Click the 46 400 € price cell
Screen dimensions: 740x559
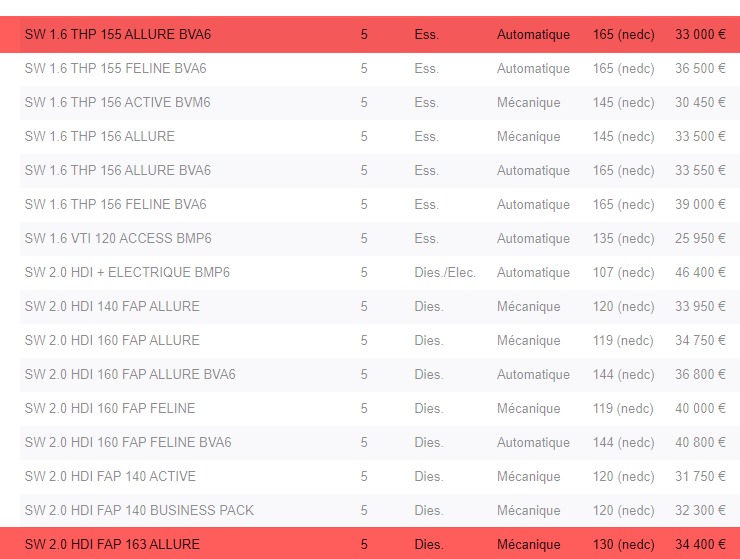point(700,273)
